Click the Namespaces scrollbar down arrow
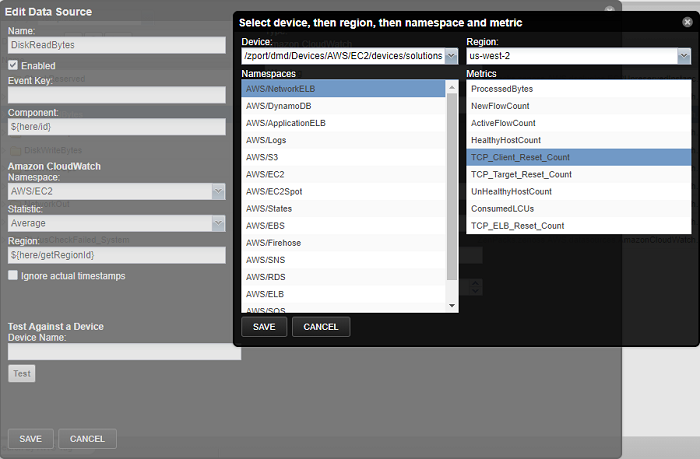700x459 pixels. (x=452, y=306)
